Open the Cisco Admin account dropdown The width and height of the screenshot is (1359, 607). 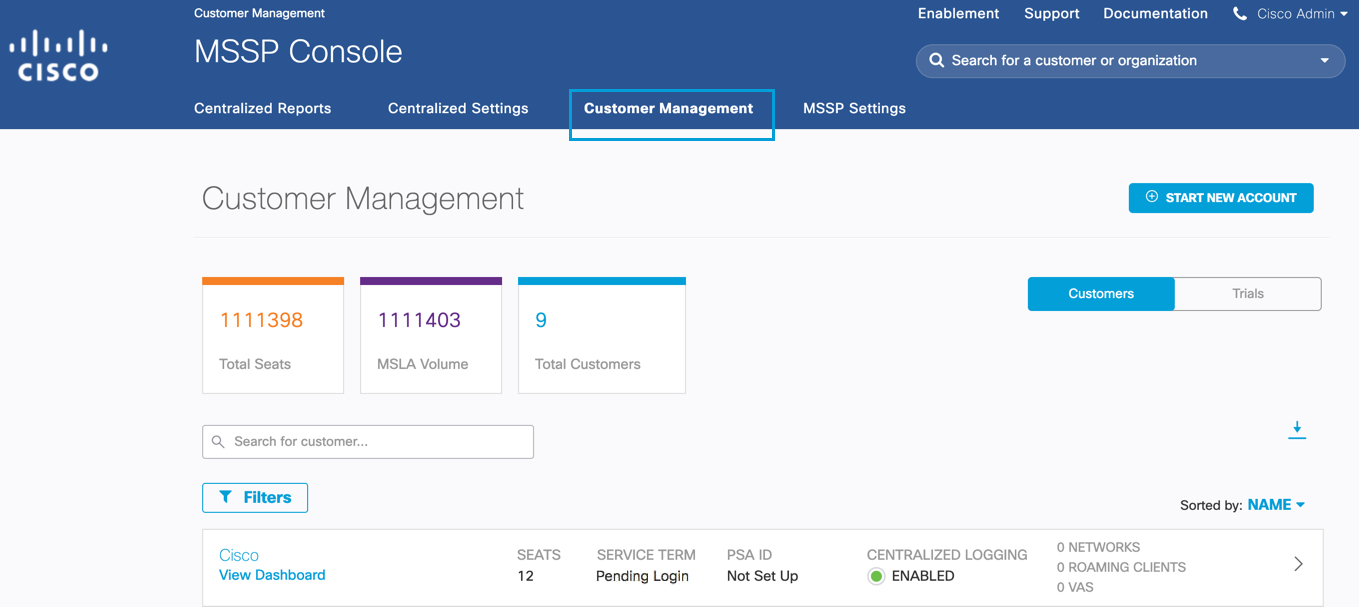point(1301,14)
